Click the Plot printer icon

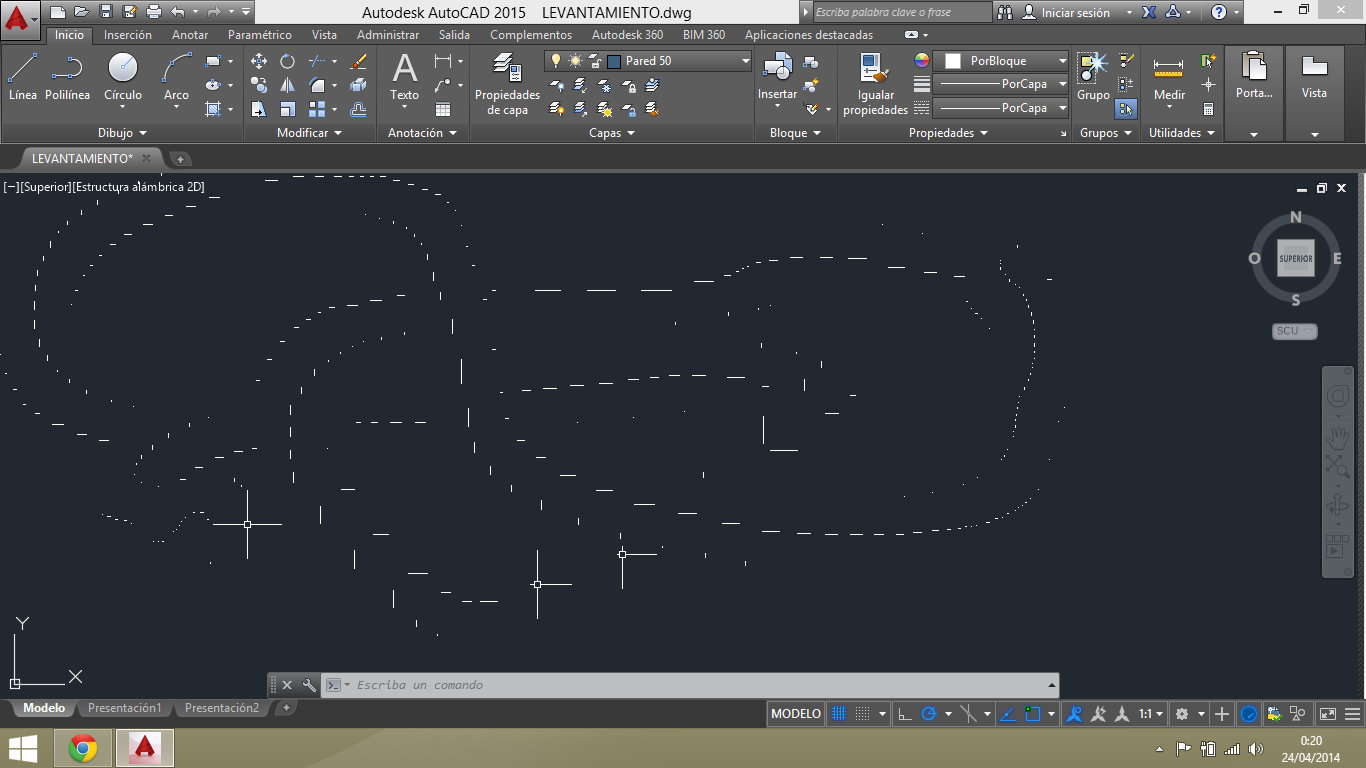154,12
